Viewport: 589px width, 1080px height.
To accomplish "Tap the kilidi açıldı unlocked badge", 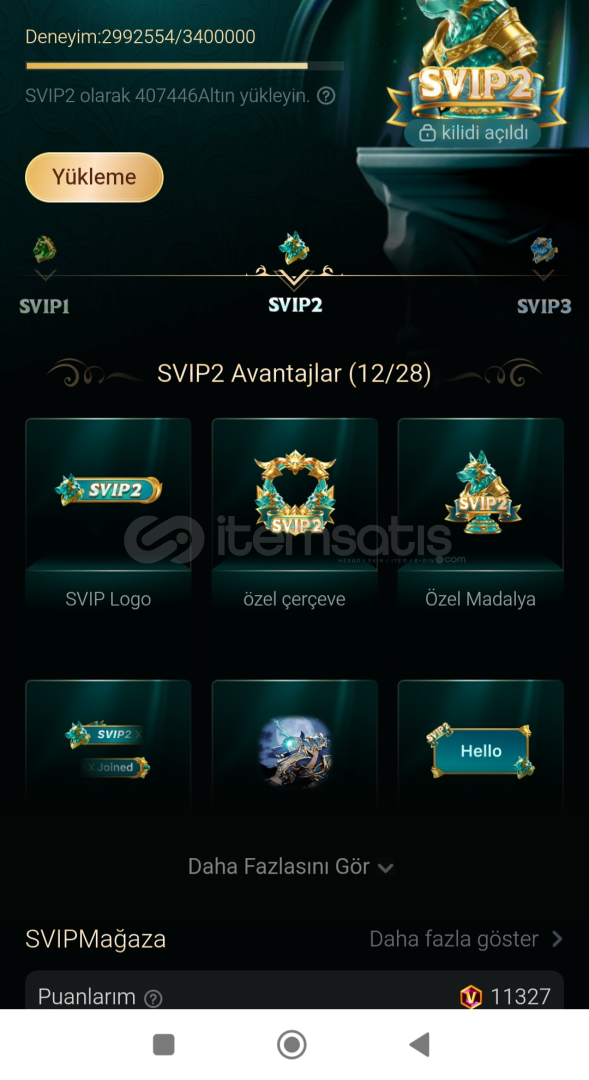I will pos(473,133).
